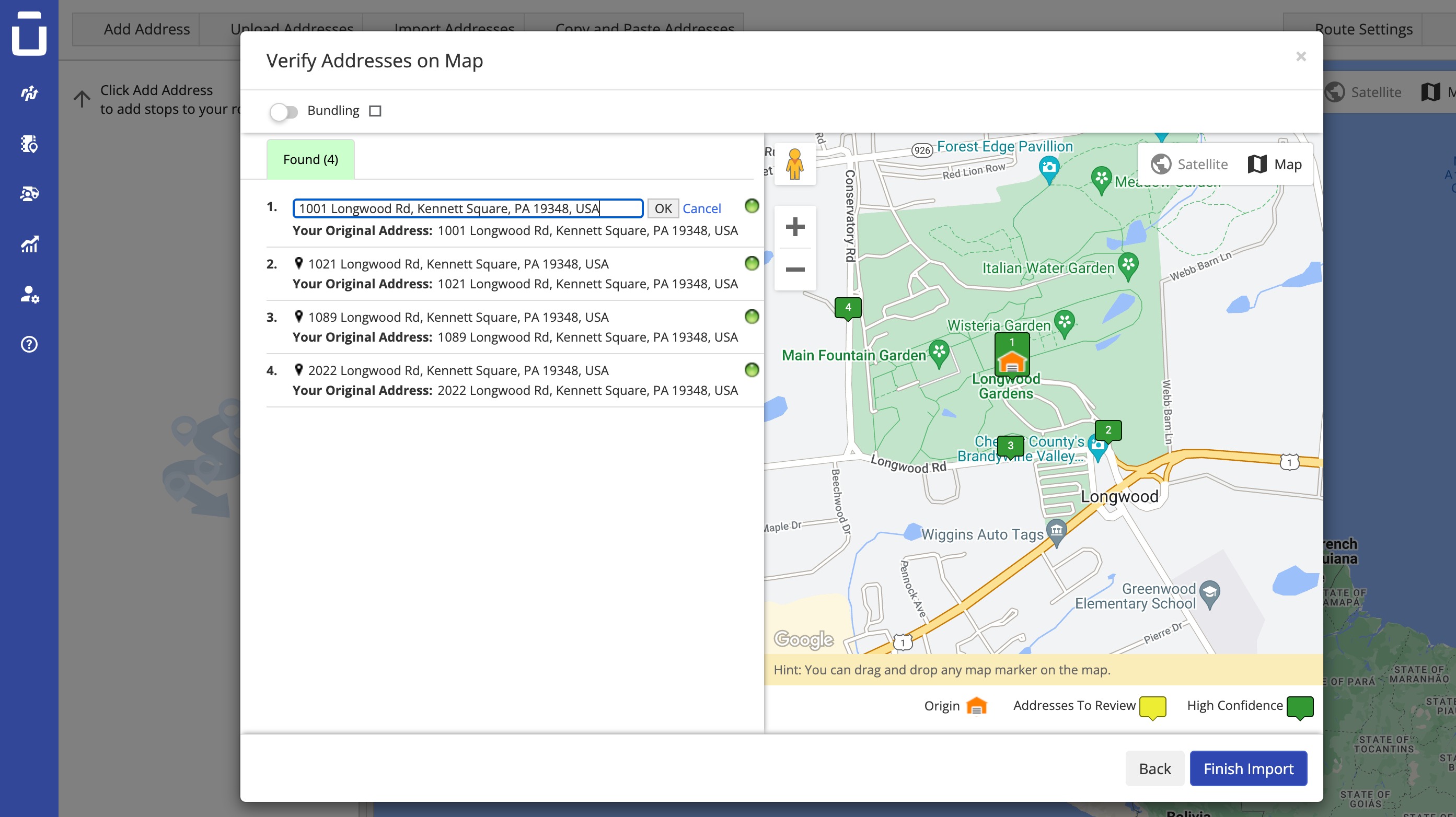Open the drivers/vehicles sidebar icon

pyautogui.click(x=29, y=194)
